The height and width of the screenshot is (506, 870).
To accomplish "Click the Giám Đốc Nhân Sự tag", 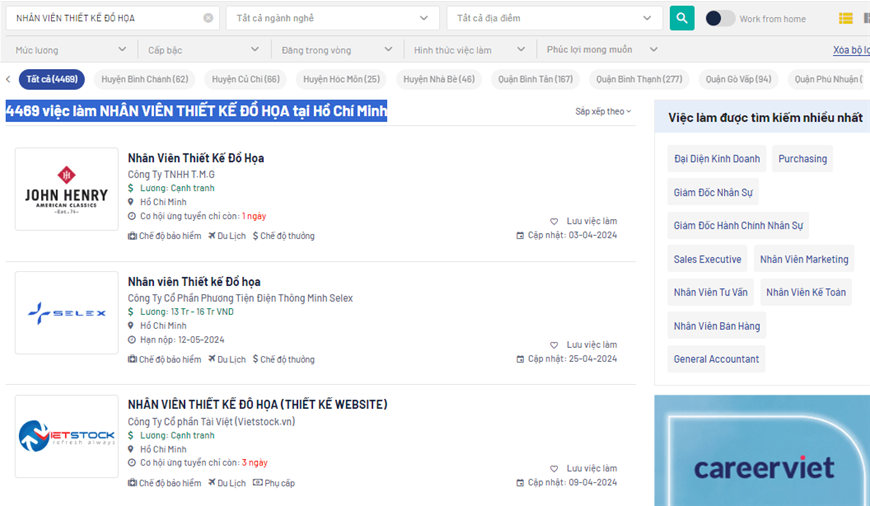I will point(713,193).
